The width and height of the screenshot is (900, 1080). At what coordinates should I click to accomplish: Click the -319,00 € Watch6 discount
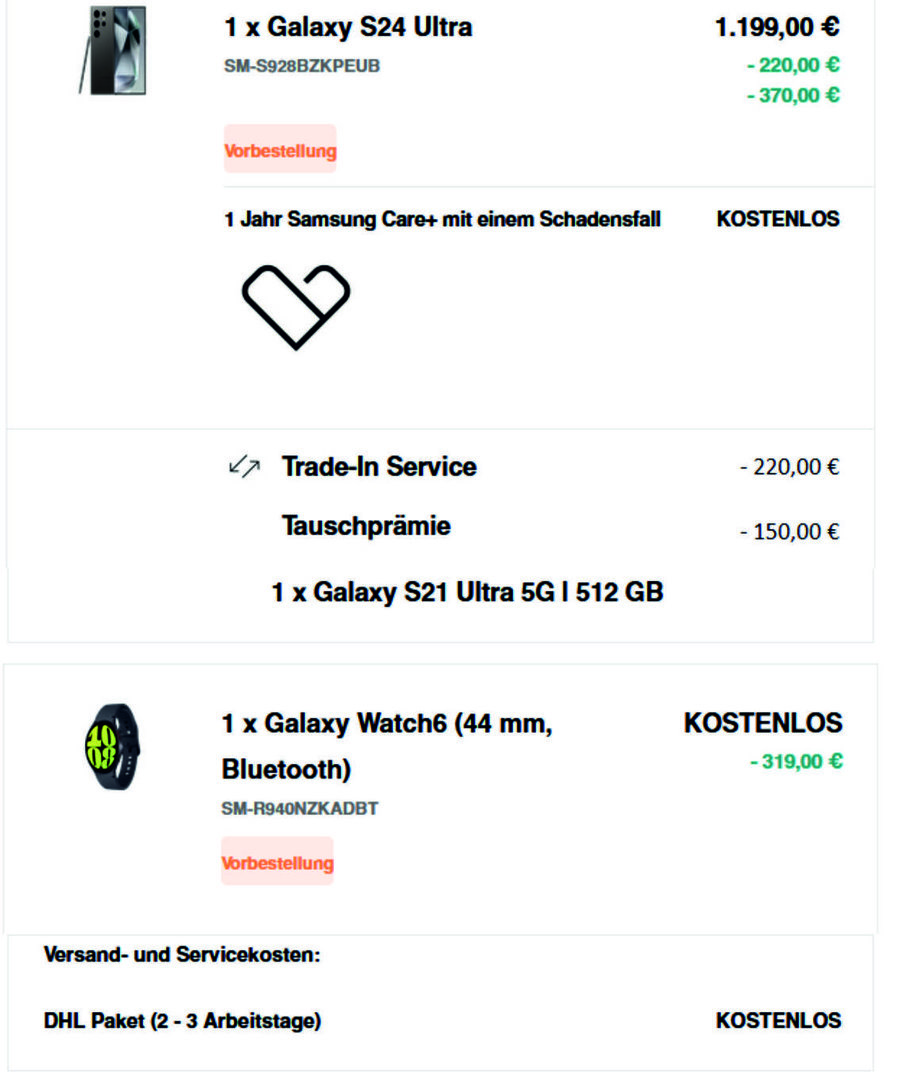(x=795, y=762)
